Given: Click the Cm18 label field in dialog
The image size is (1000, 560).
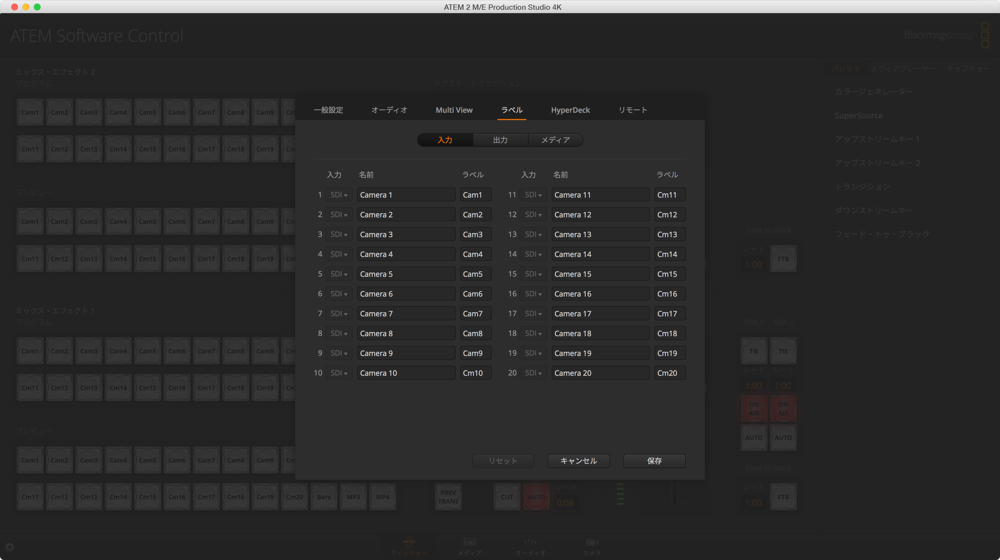Looking at the screenshot, I should point(670,333).
